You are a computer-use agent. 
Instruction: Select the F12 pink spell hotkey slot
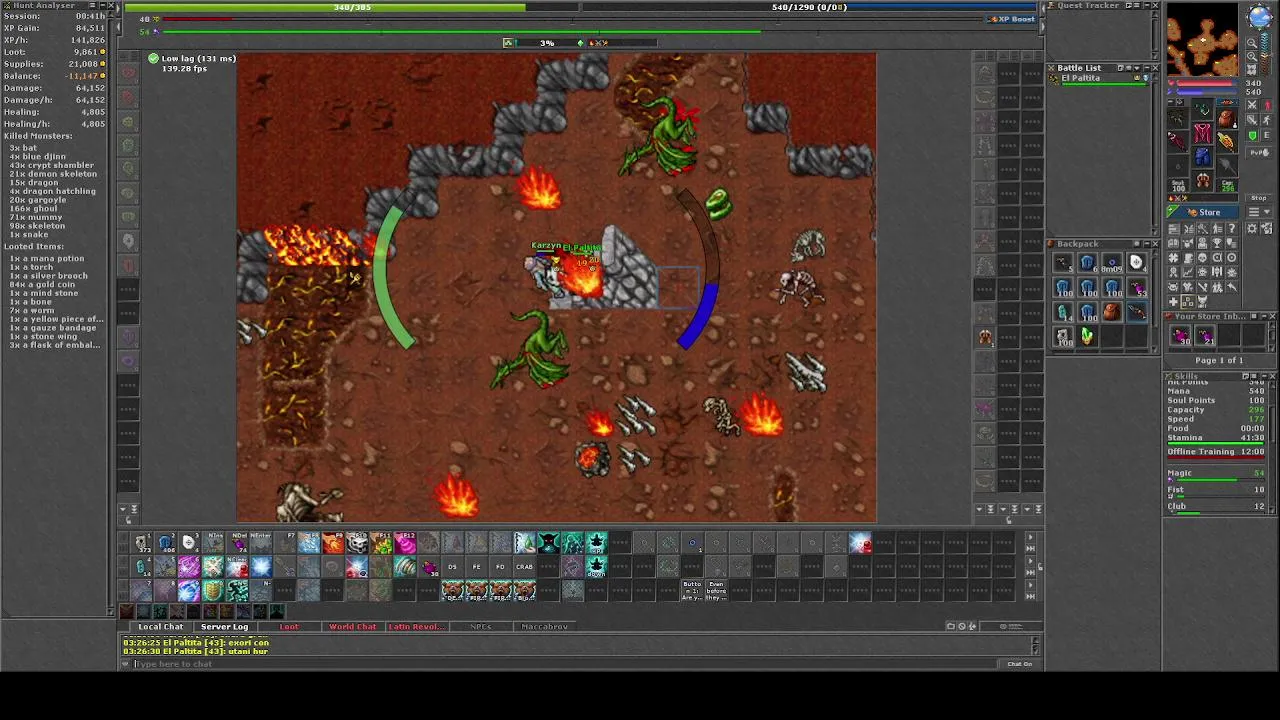405,543
